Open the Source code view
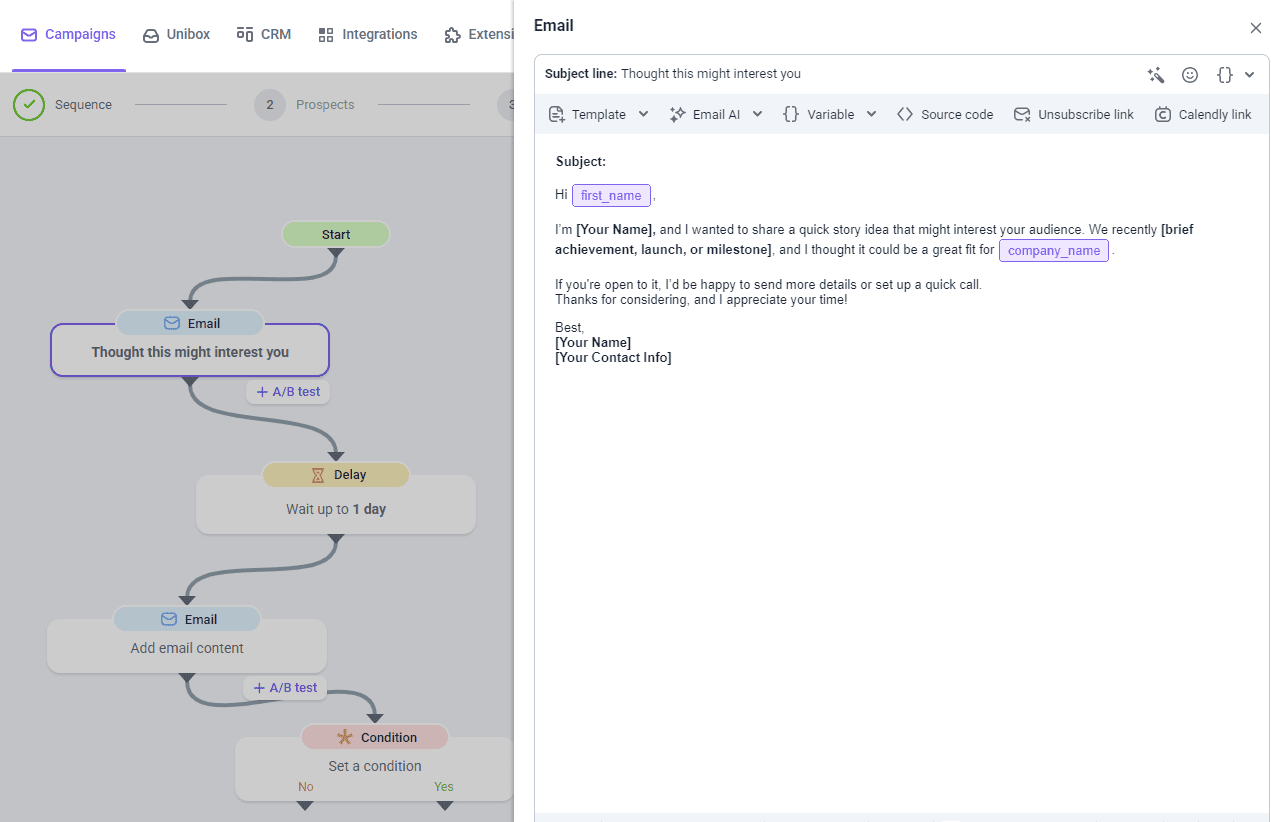Screen dimensions: 1271x822 pyautogui.click(x=945, y=115)
